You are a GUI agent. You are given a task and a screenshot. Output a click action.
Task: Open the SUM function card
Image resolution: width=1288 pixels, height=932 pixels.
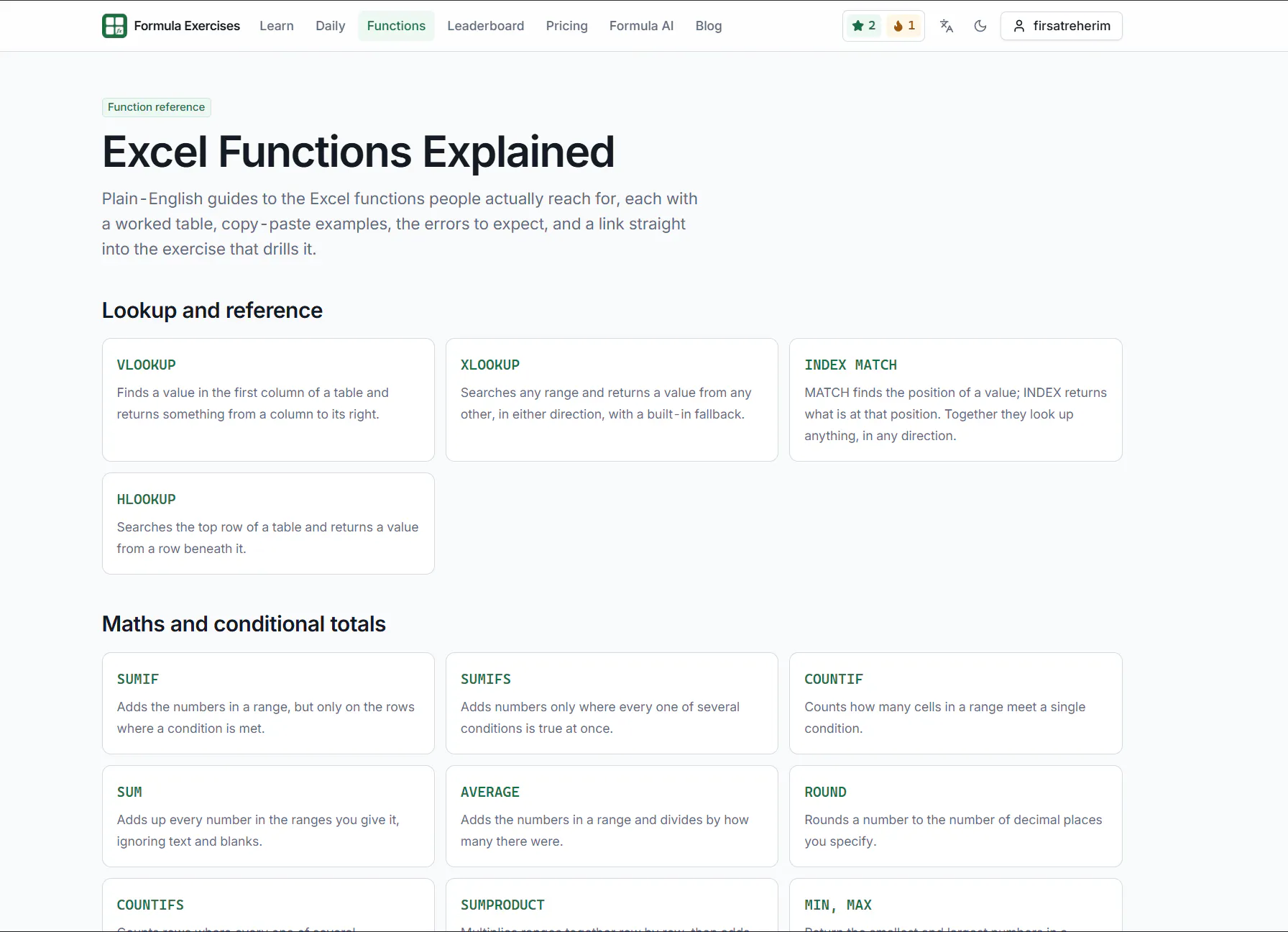pos(268,816)
